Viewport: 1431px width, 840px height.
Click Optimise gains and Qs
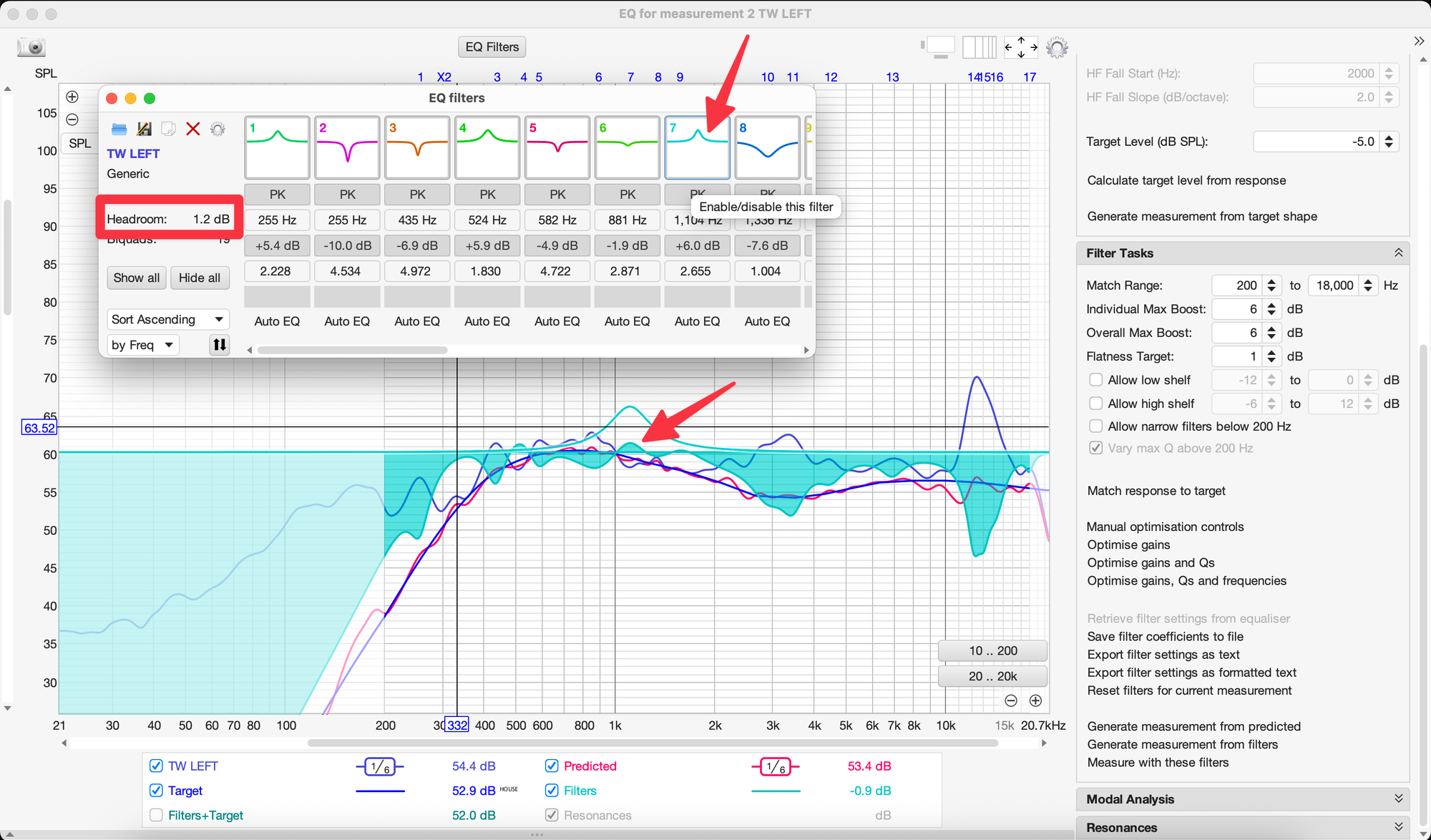1151,563
